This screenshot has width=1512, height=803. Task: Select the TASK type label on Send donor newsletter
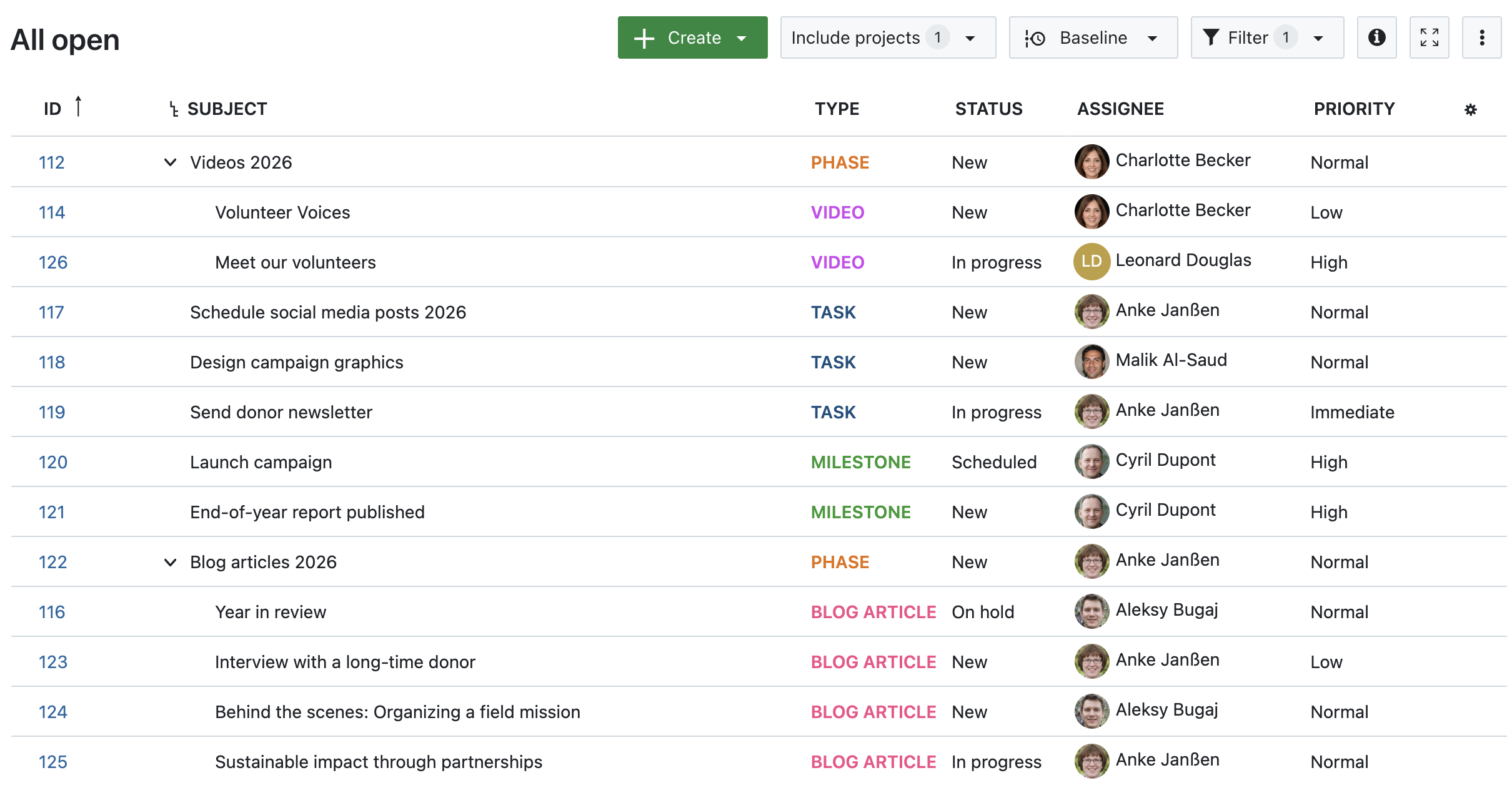[833, 411]
